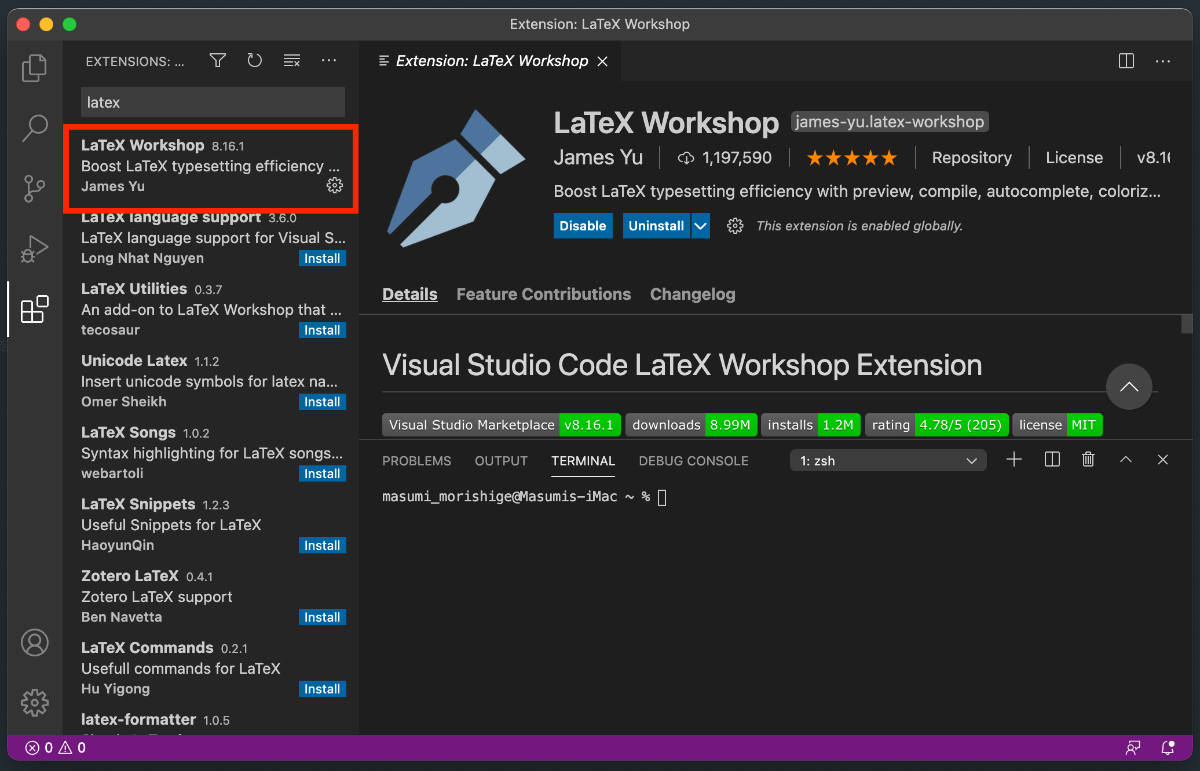
Task: Expand the Uninstall dropdown arrow
Action: (700, 226)
